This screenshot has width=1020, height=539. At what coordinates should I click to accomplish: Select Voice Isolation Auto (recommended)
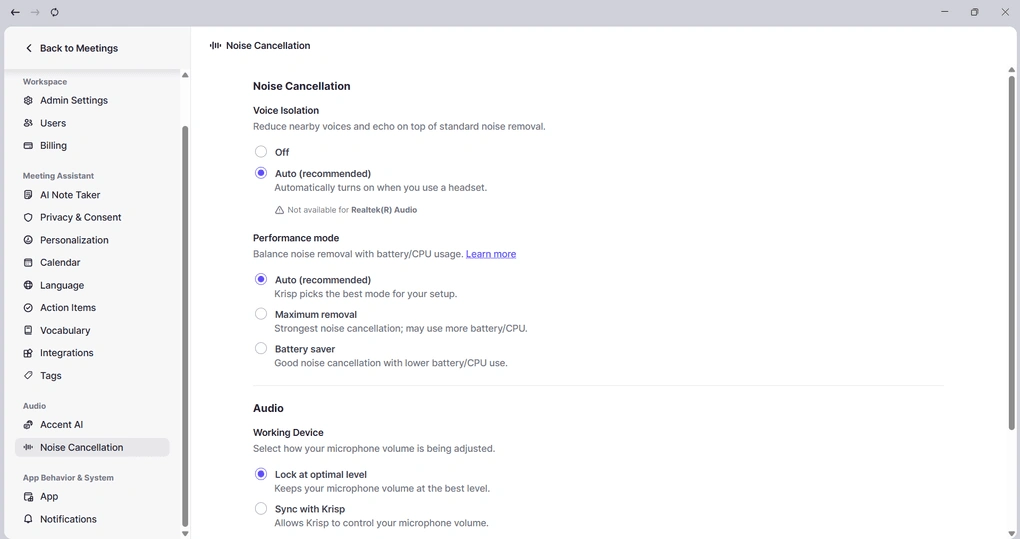(261, 173)
